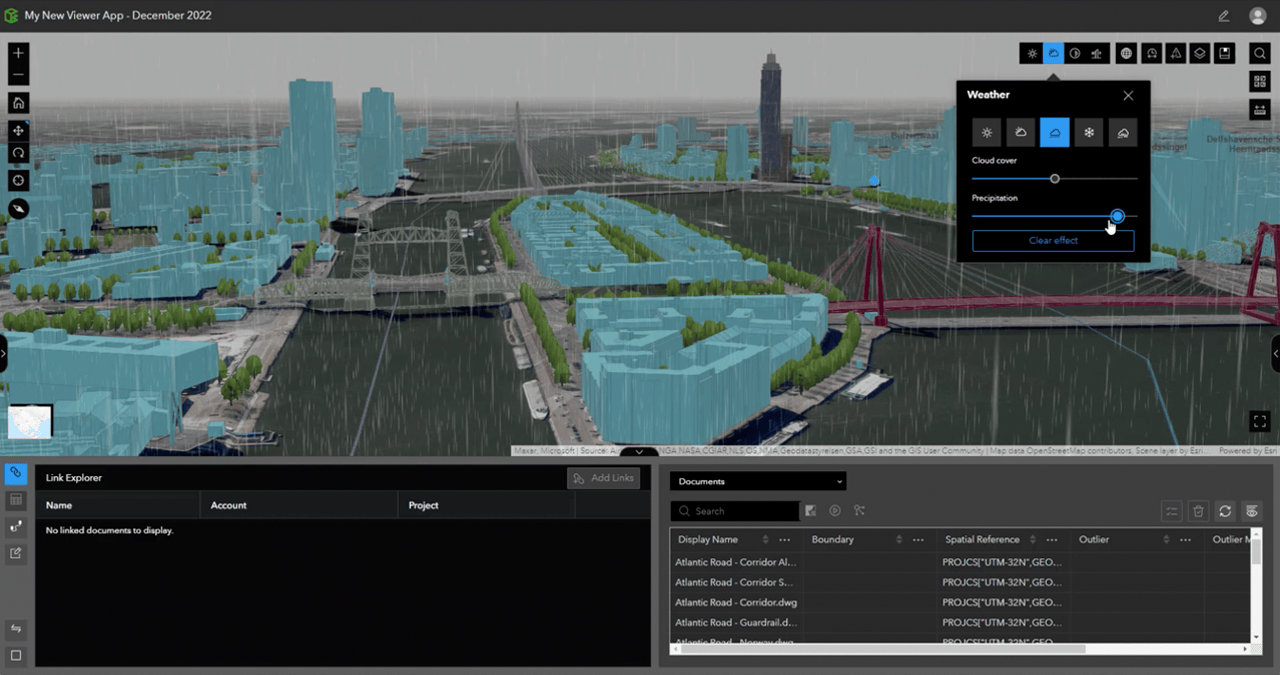1280x675 pixels.
Task: Select the measurement tool on the toolbar
Action: click(x=1175, y=53)
